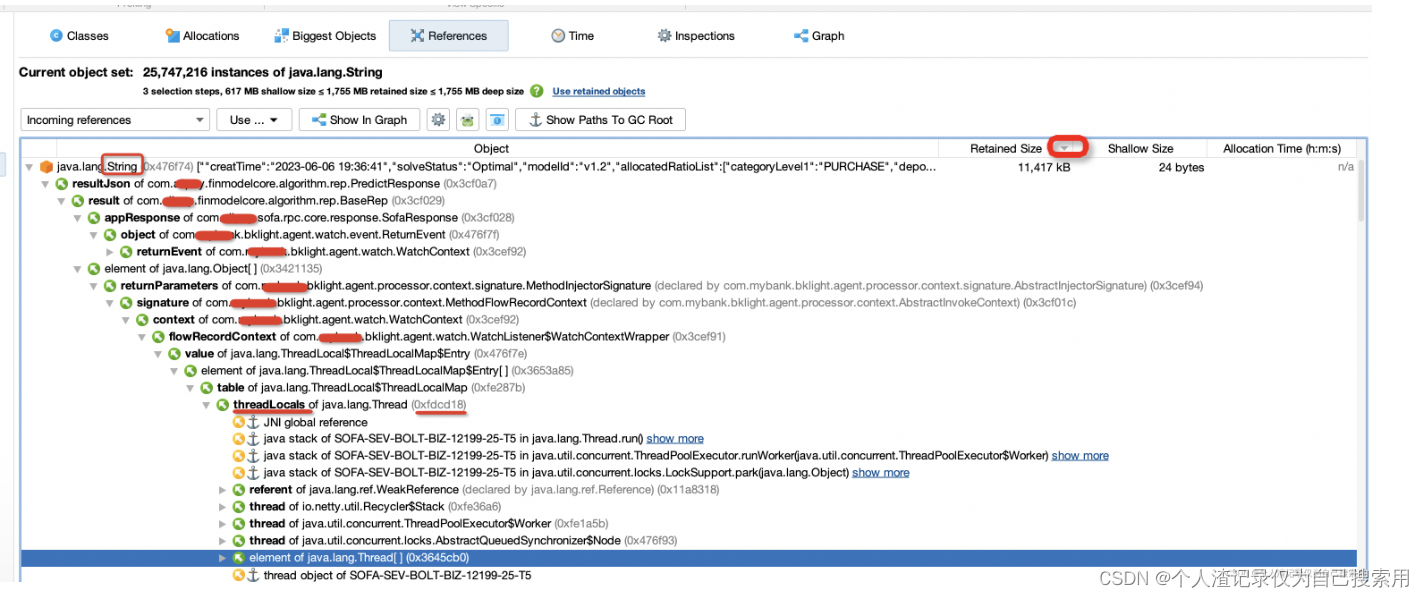Click the Use retained objects link
The height and width of the screenshot is (598, 1424).
coord(598,91)
